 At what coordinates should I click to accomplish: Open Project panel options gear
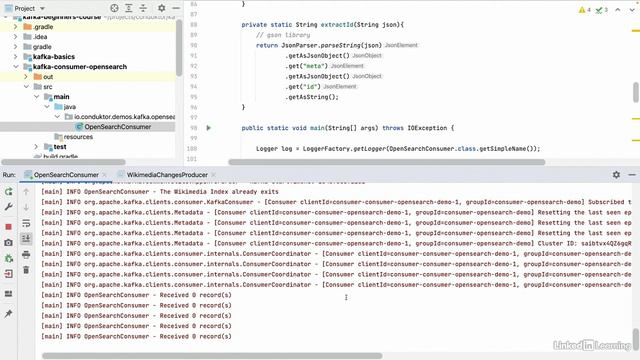click(x=162, y=8)
